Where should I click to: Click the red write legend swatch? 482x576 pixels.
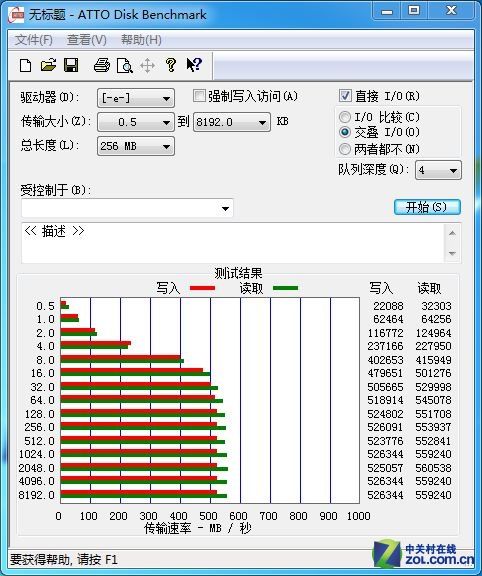(x=202, y=288)
